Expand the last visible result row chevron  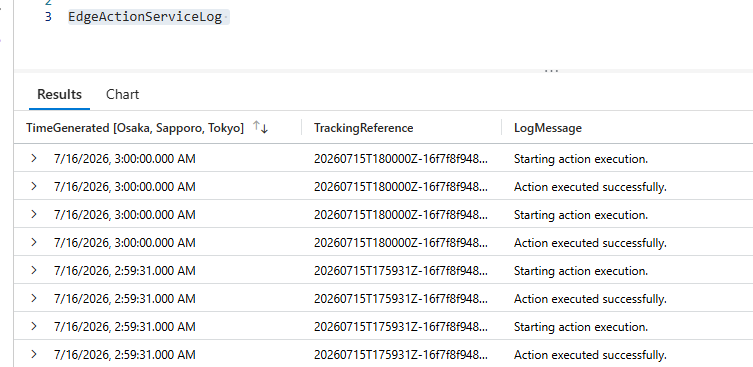[34, 354]
